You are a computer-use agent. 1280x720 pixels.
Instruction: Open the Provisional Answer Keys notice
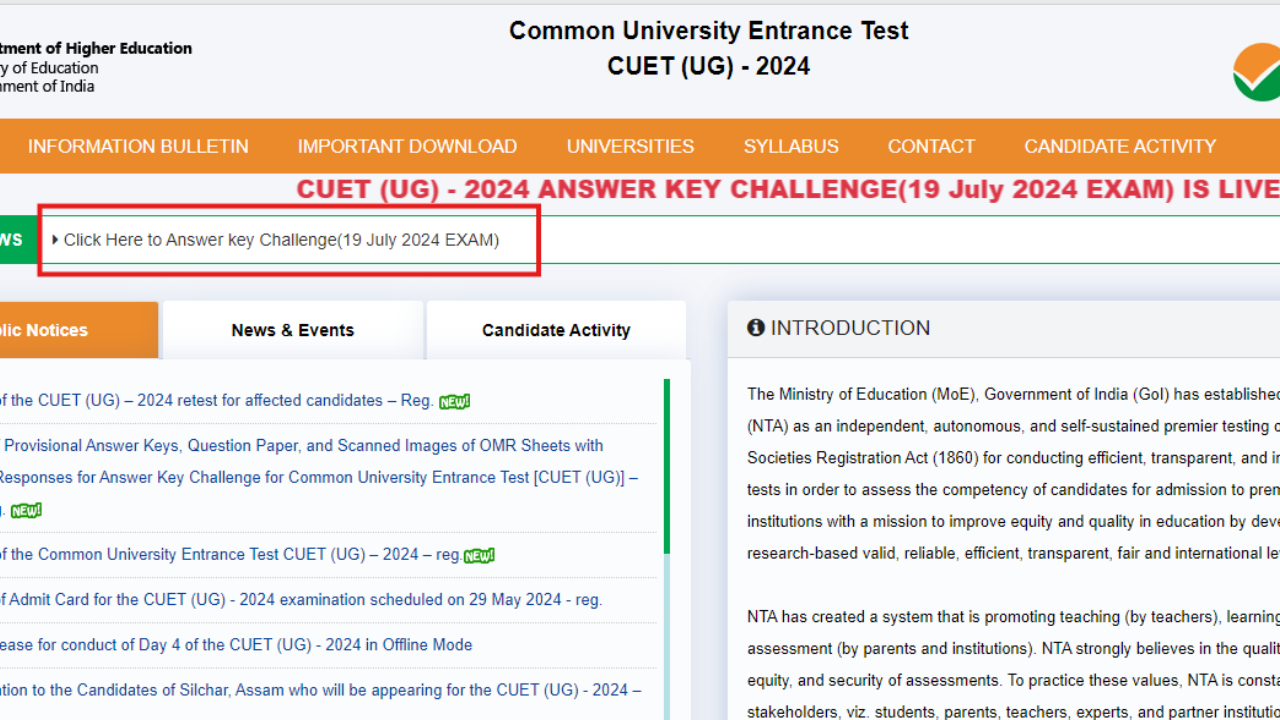click(319, 477)
